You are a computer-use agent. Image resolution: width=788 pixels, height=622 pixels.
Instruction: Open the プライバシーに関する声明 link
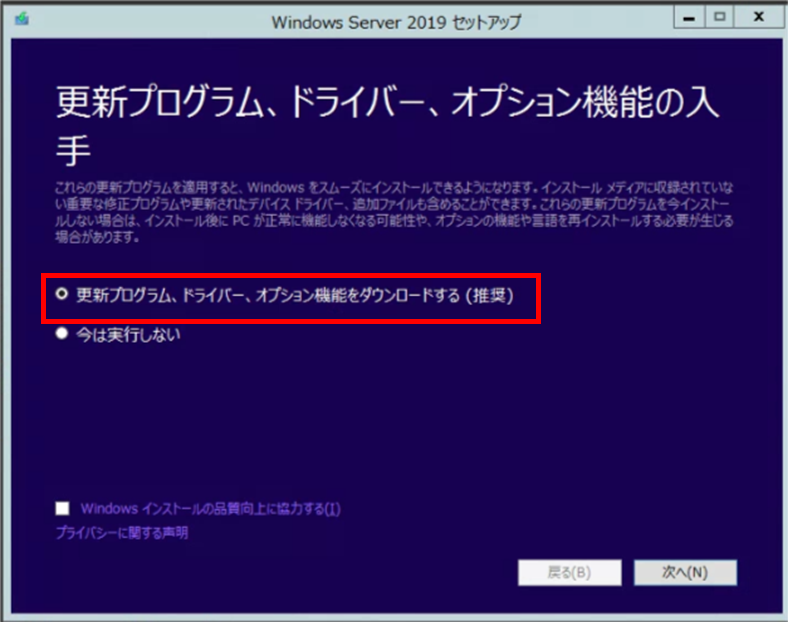122,533
